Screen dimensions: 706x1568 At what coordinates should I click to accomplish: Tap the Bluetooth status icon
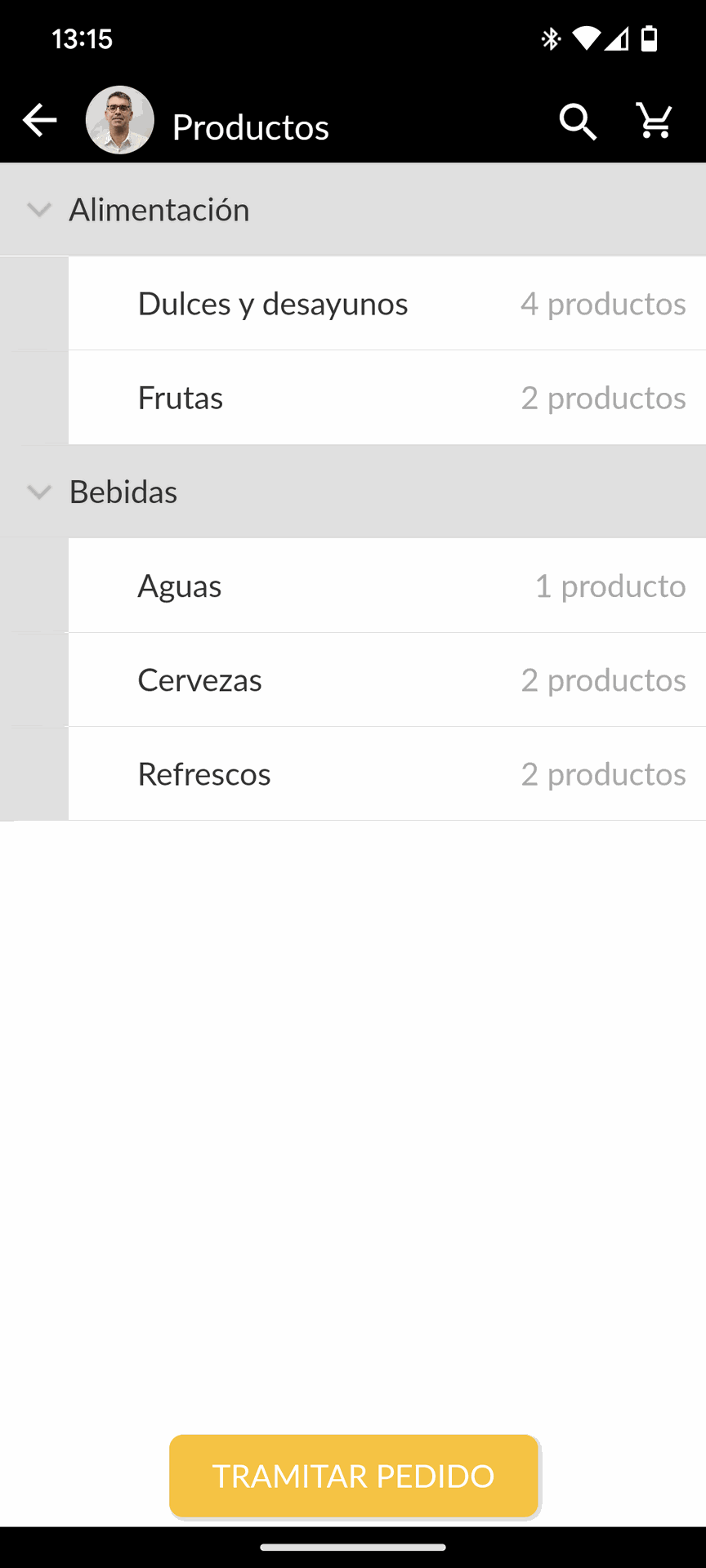tap(551, 38)
